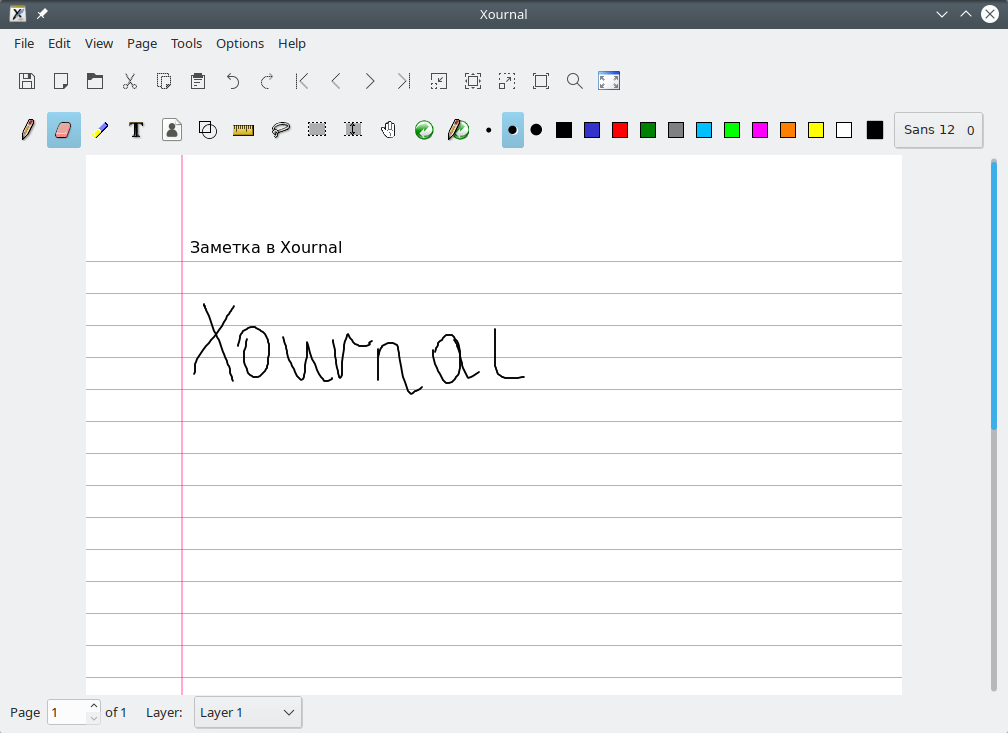
Task: Pick the light blue color swatch
Action: pos(704,130)
